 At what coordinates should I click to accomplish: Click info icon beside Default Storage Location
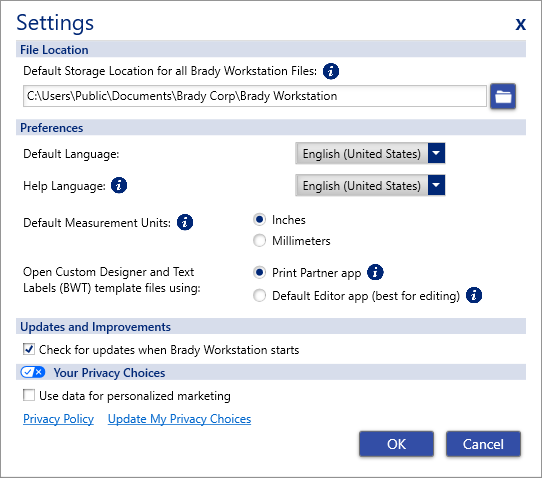(331, 71)
